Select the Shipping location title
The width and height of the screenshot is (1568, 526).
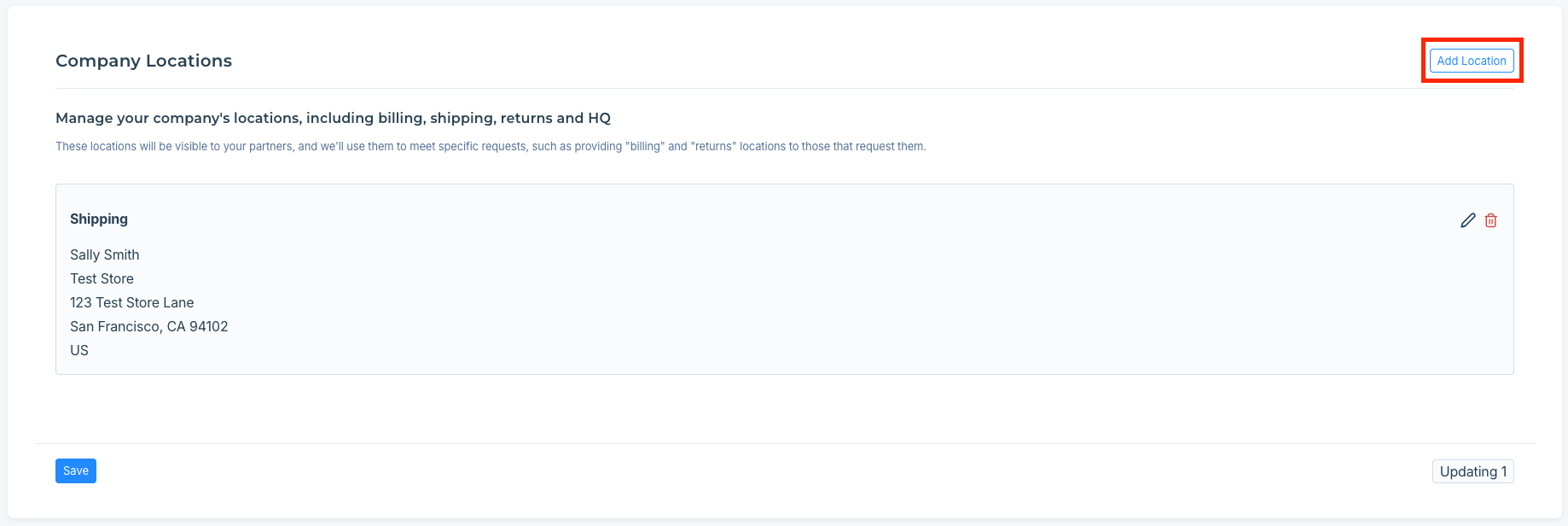pyautogui.click(x=99, y=219)
